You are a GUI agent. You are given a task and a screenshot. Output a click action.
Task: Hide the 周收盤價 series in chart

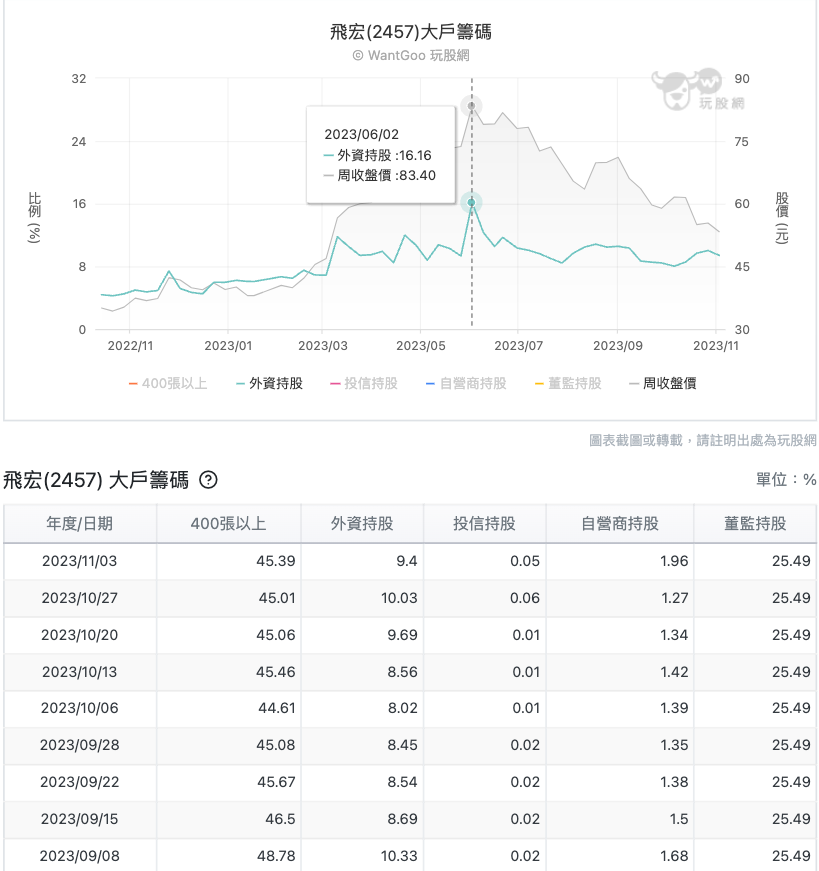[662, 383]
